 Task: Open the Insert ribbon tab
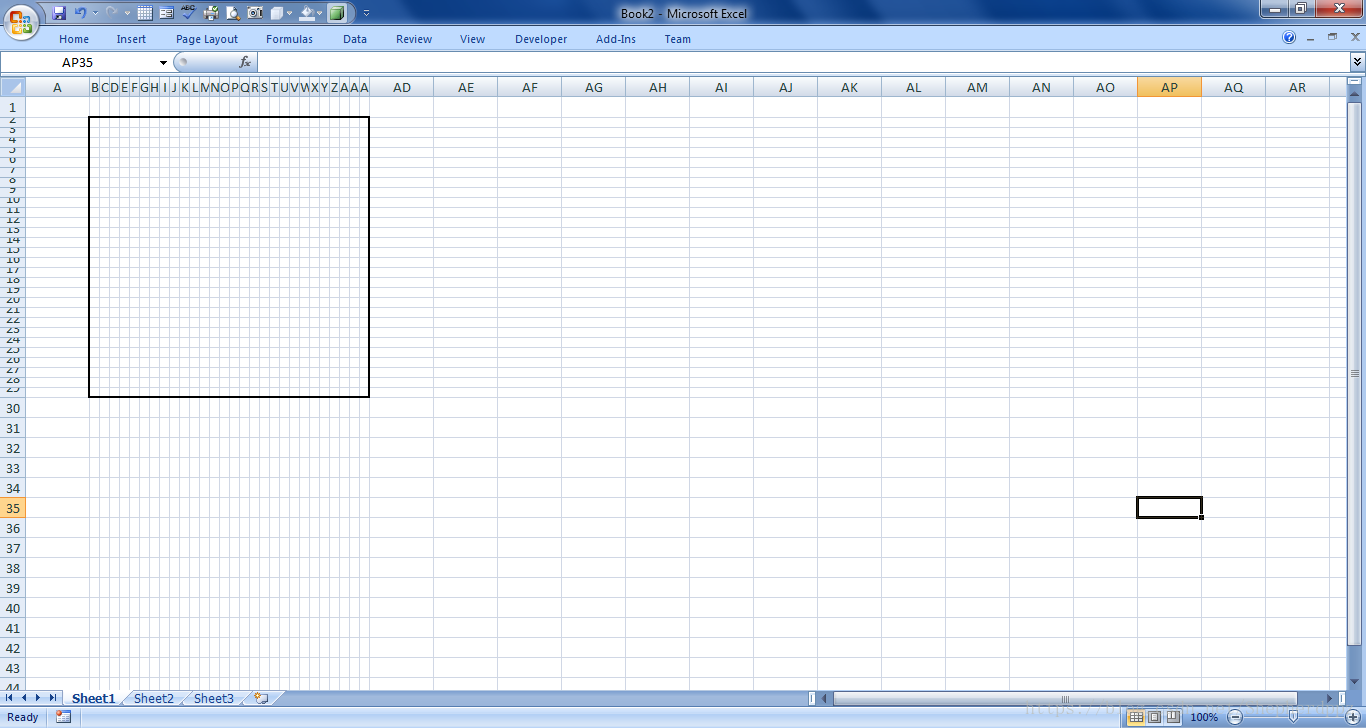(x=131, y=39)
